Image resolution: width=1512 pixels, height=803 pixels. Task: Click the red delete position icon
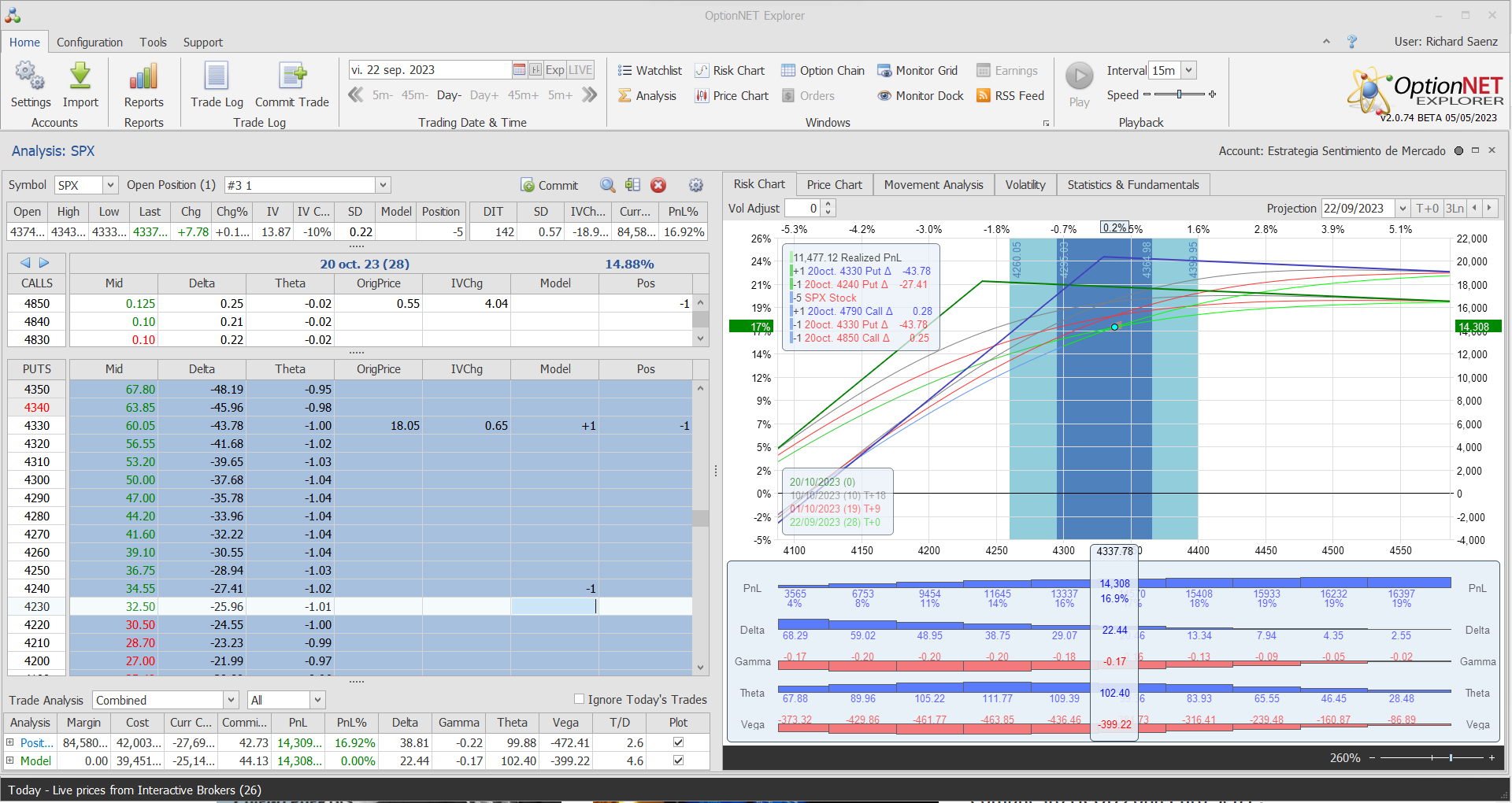pos(658,185)
